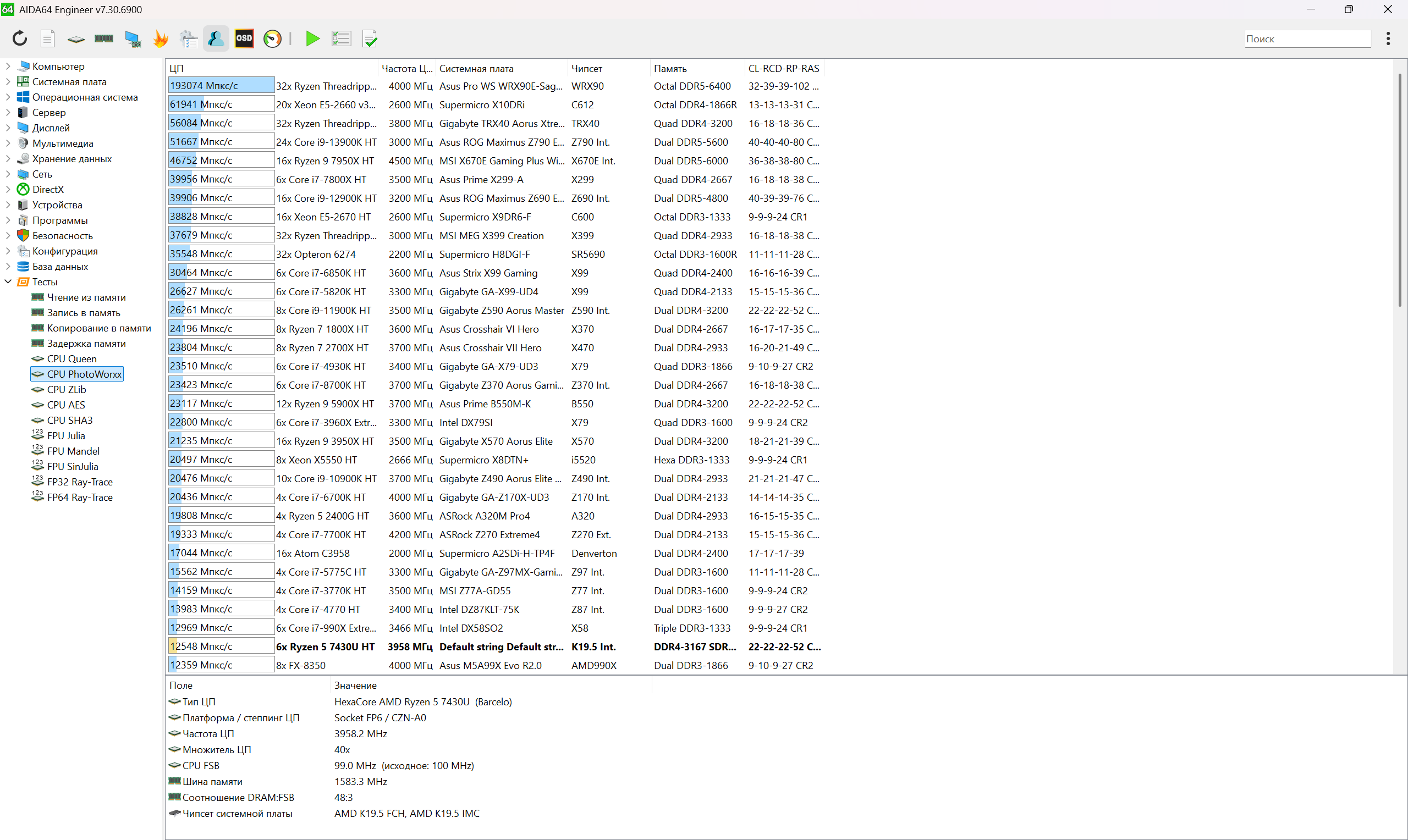The width and height of the screenshot is (1408, 840).
Task: Select База данных in the sidebar tree
Action: pyautogui.click(x=60, y=266)
